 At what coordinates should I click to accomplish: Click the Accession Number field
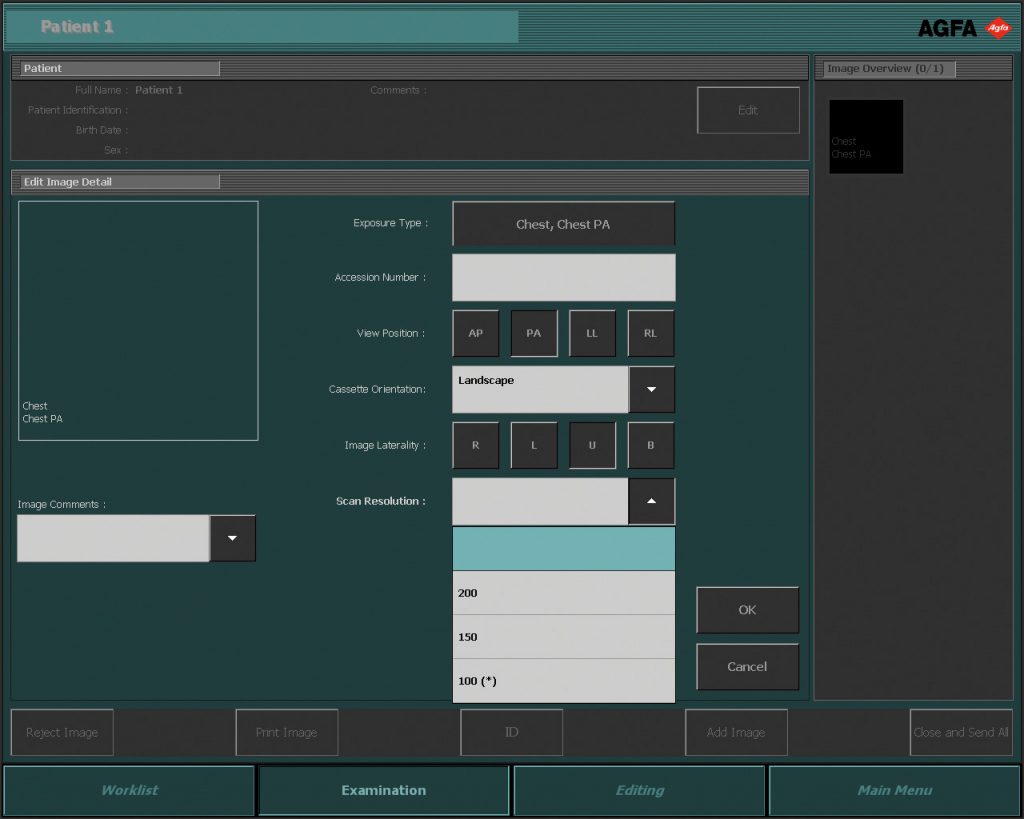coord(564,278)
